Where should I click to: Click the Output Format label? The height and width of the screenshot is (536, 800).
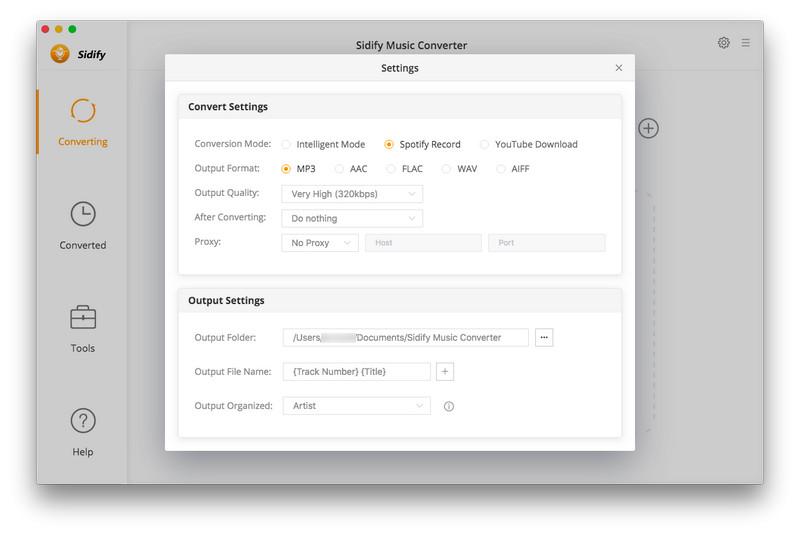(227, 168)
